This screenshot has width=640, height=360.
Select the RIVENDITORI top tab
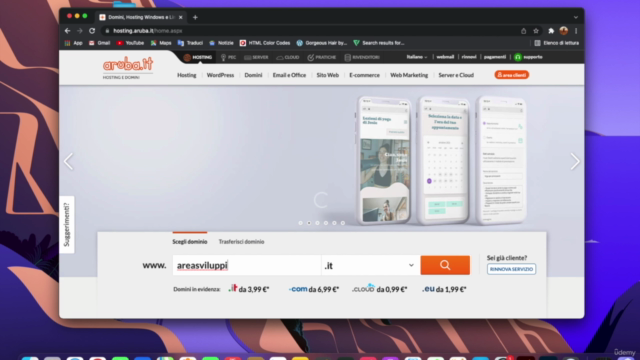[362, 57]
